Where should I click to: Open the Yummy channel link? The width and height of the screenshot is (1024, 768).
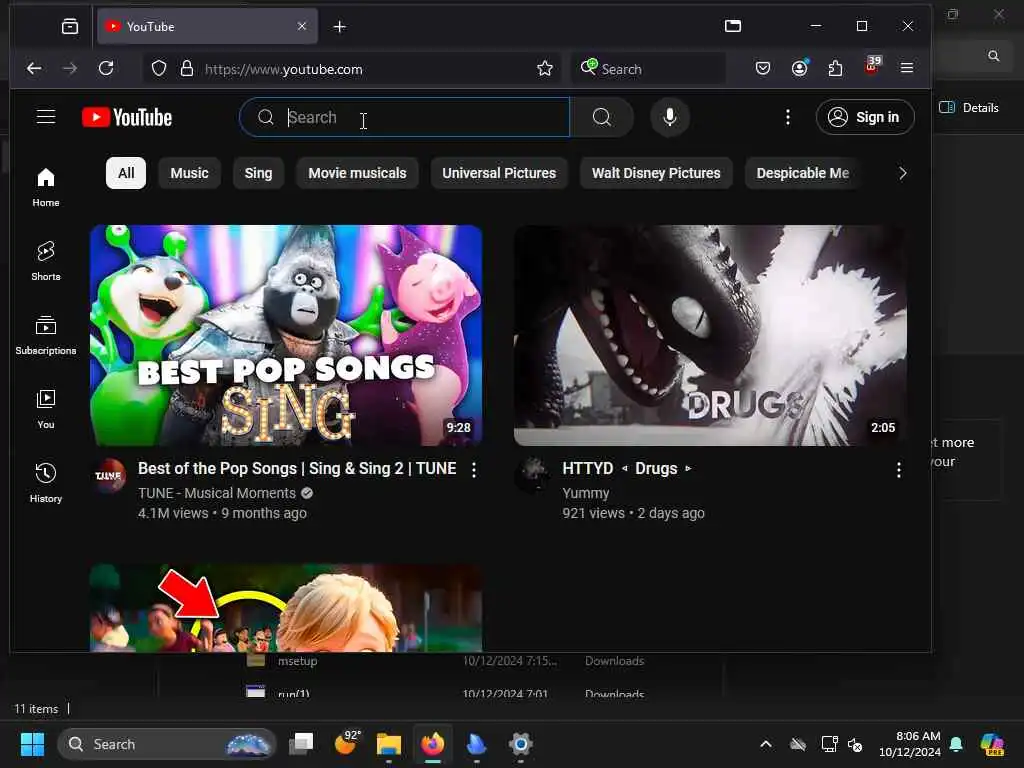coord(586,493)
